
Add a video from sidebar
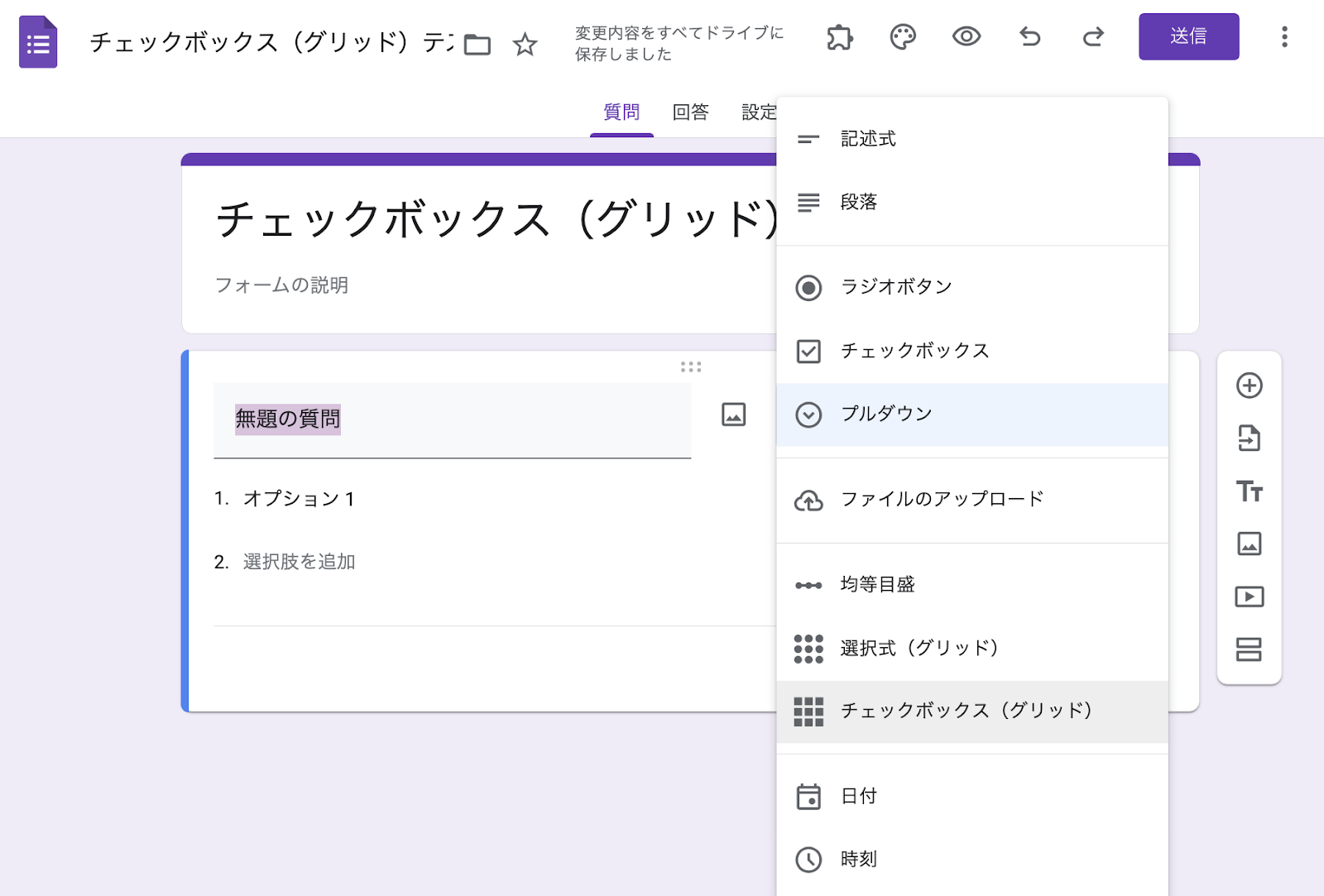coord(1249,597)
